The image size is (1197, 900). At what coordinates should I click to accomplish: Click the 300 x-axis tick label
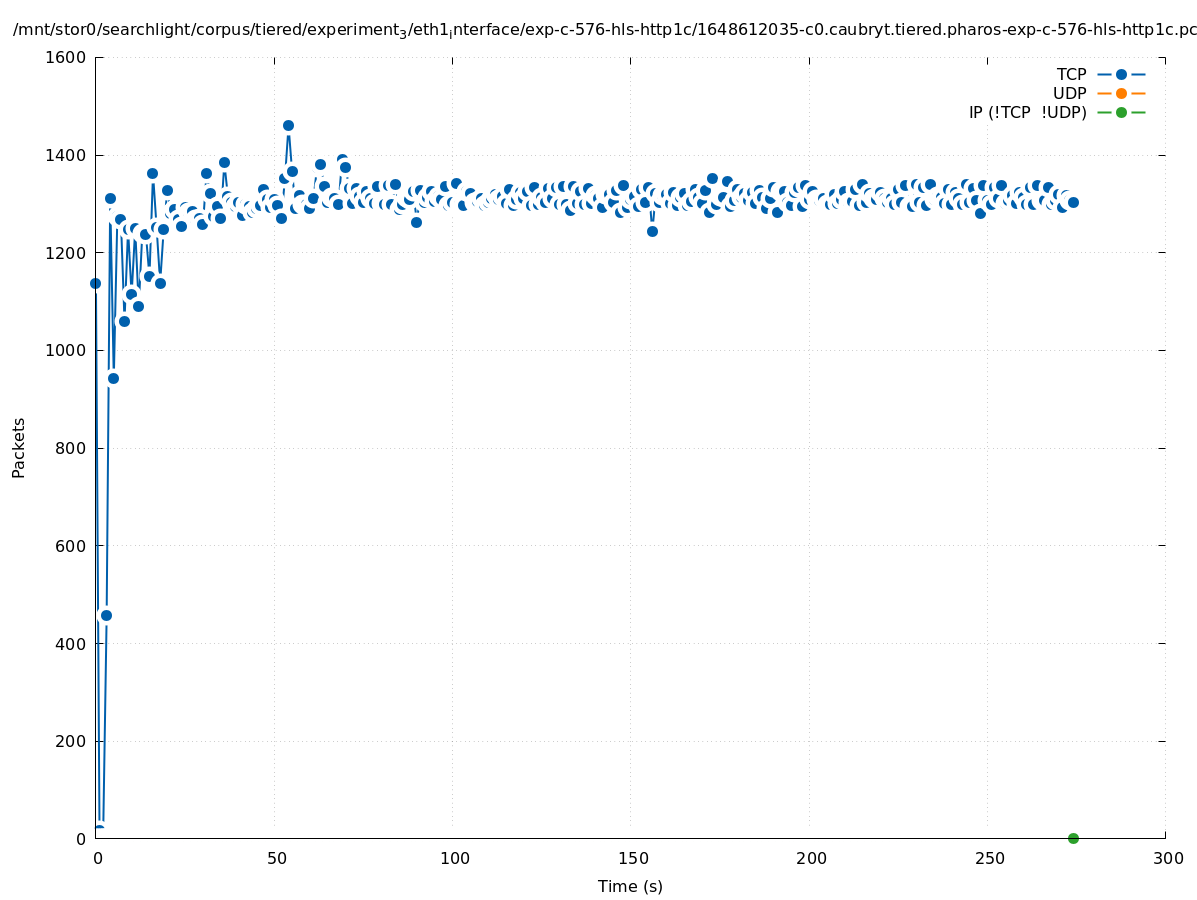pos(1166,858)
